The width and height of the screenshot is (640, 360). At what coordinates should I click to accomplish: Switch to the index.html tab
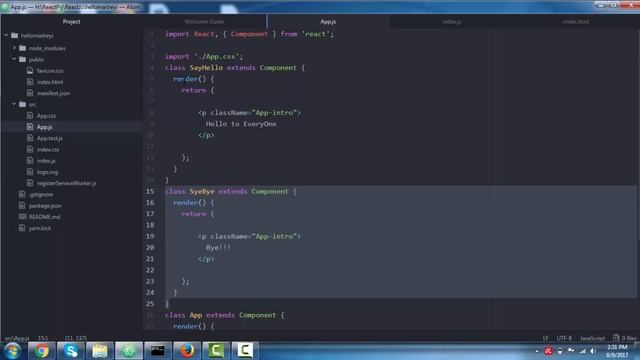[x=576, y=22]
